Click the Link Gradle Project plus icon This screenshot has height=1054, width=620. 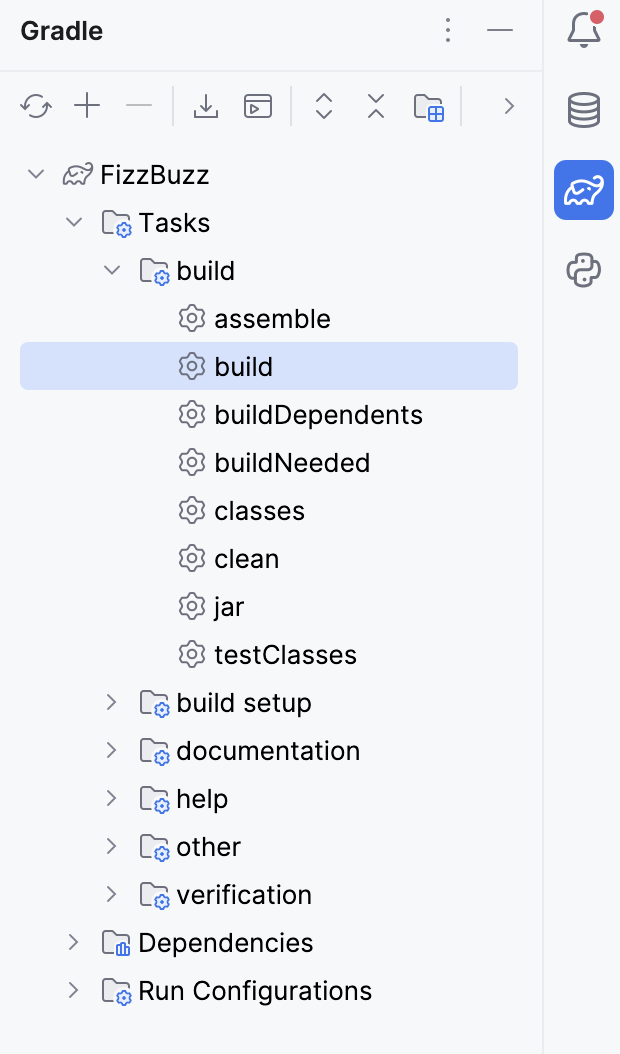click(x=87, y=105)
